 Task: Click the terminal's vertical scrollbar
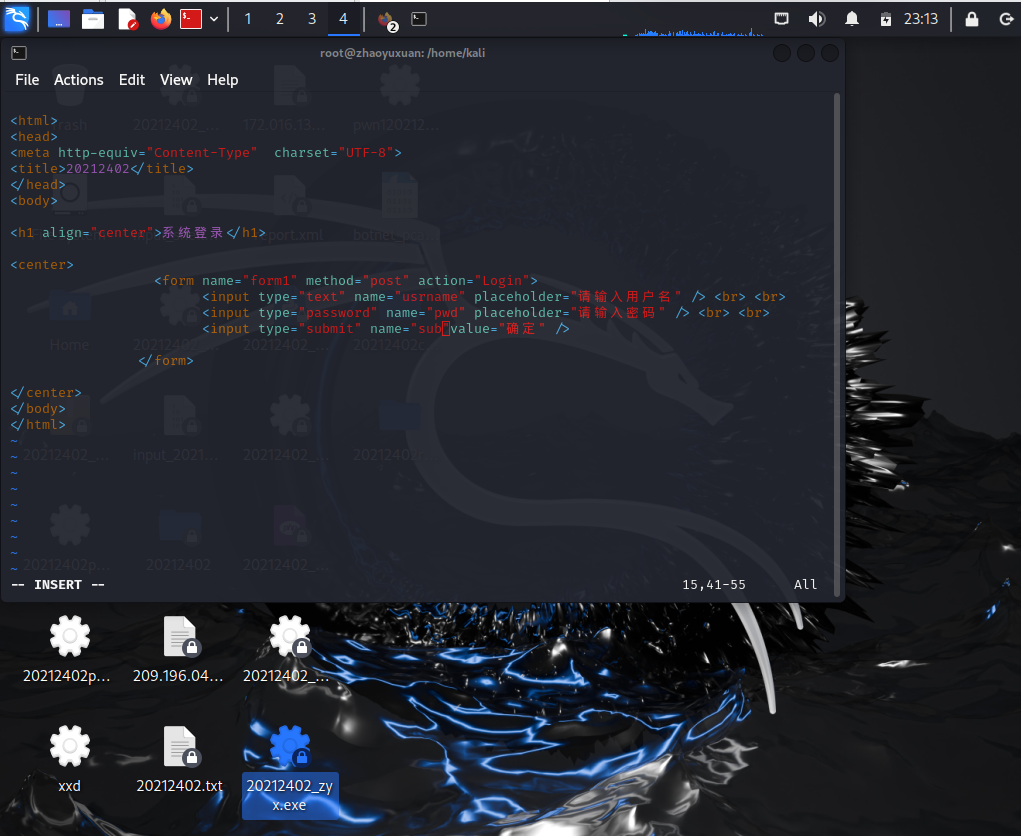837,345
